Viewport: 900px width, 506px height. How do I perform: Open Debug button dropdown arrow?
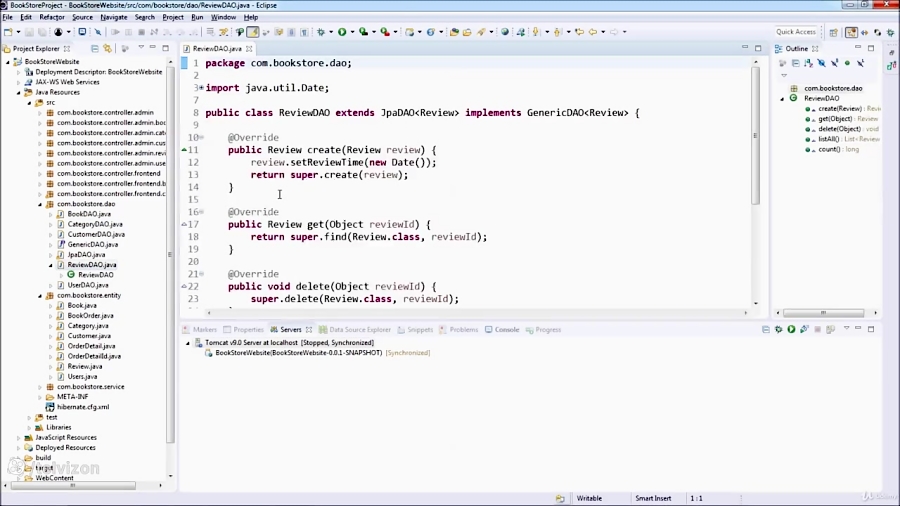(x=331, y=32)
